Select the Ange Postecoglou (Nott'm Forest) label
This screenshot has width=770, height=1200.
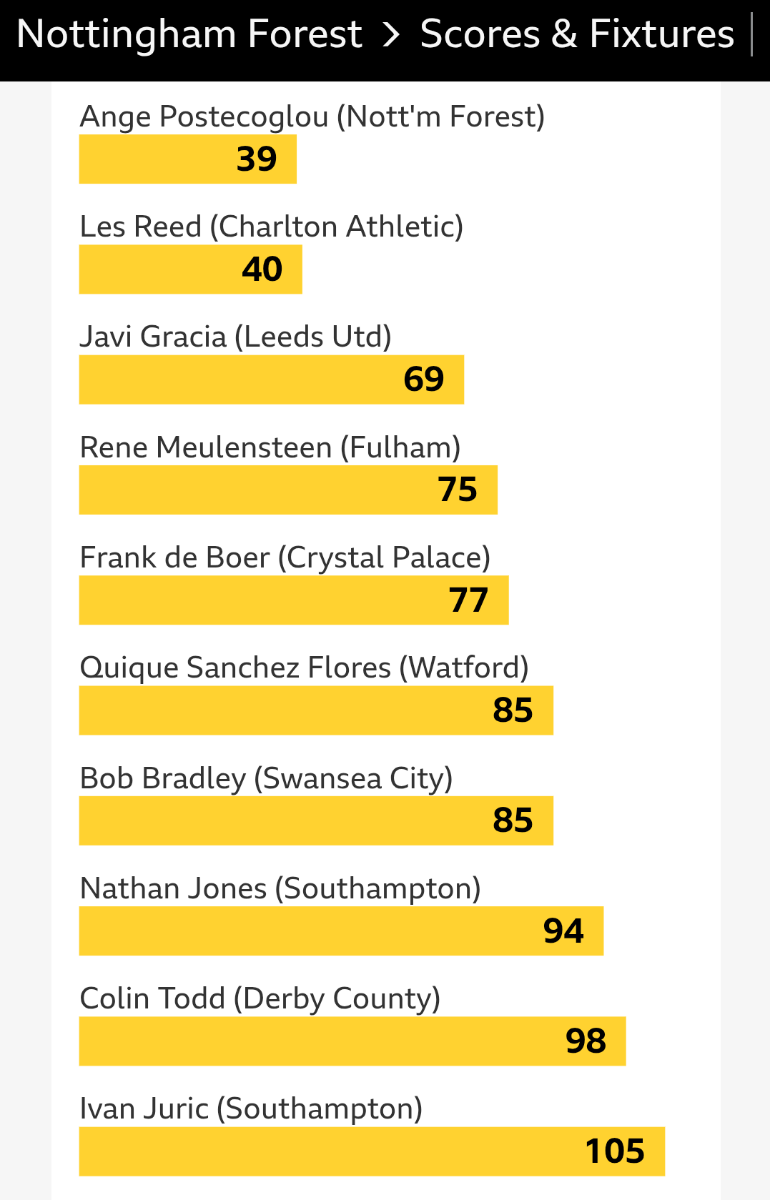pos(312,117)
